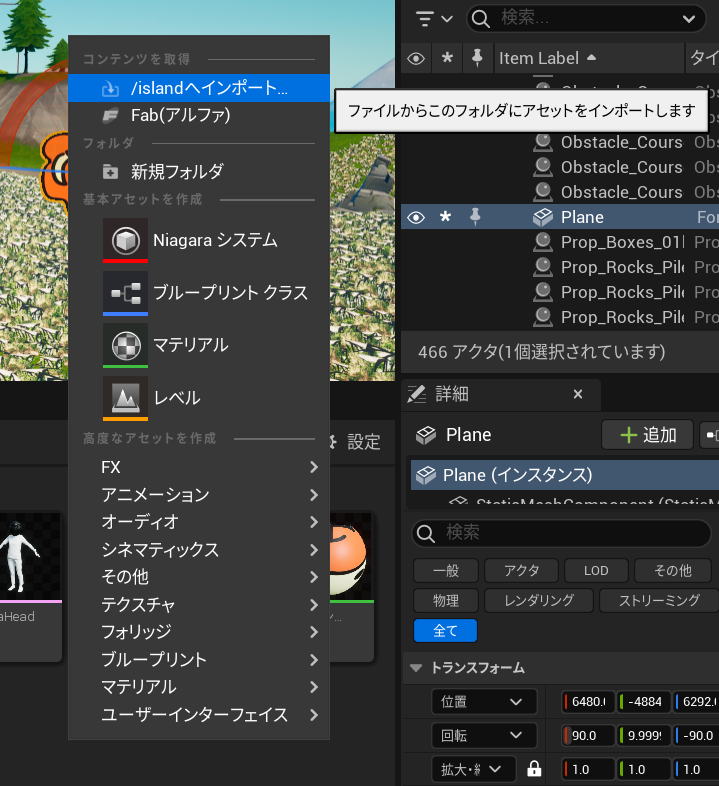Expand the オーディオ submenu
719x786 pixels.
(x=199, y=522)
